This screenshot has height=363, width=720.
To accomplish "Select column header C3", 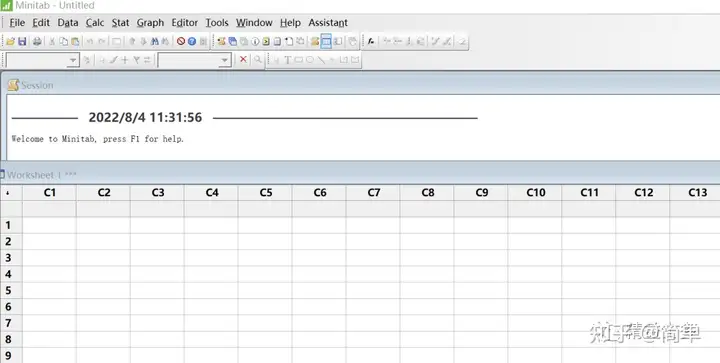I will [x=158, y=193].
